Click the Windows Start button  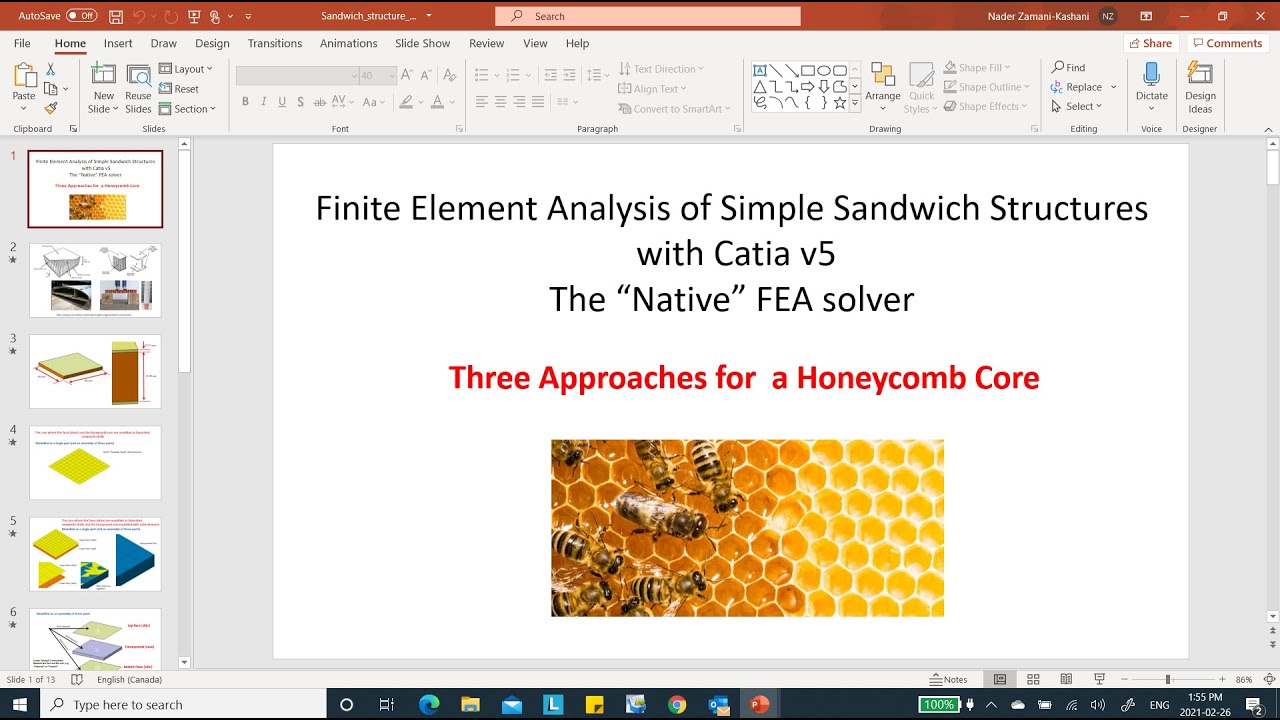tap(20, 705)
